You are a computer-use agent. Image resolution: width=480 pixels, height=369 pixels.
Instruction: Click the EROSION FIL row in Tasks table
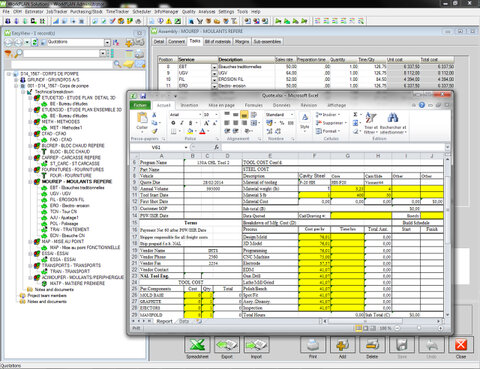306,79
